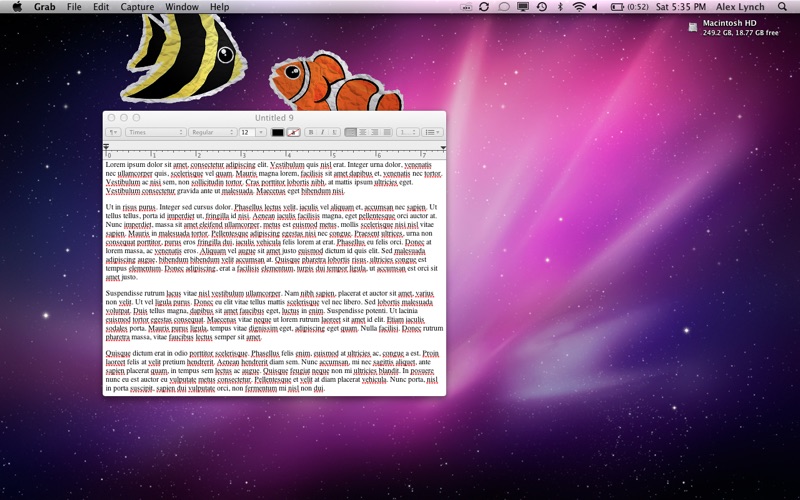Center align the text
This screenshot has width=800, height=500.
coord(363,132)
